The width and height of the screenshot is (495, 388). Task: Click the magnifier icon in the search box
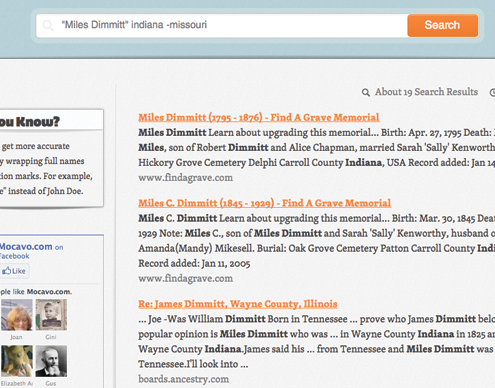48,25
